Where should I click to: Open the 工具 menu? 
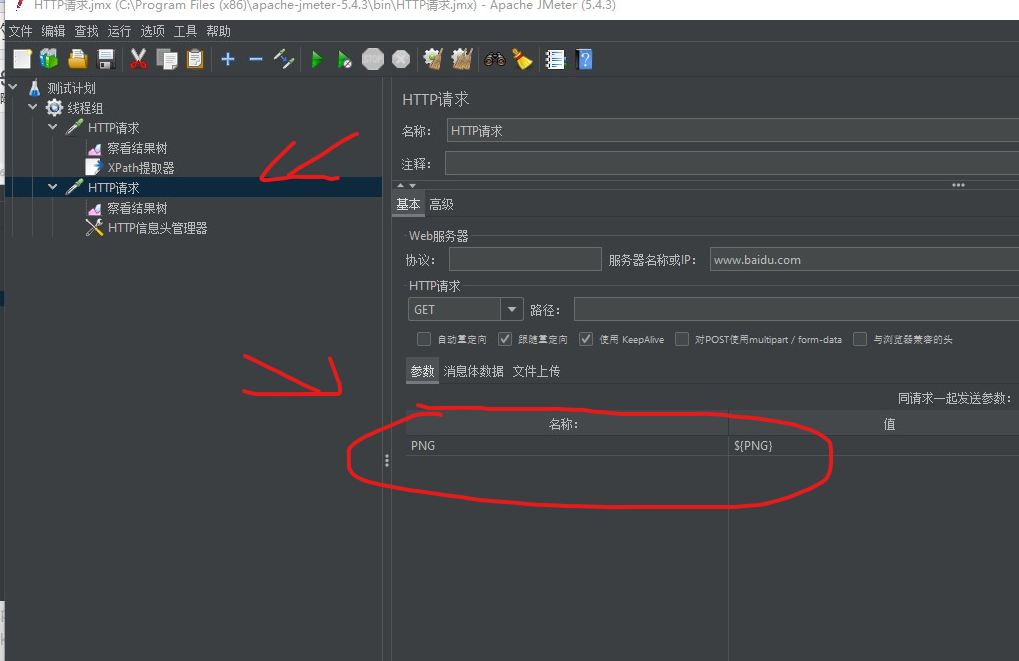185,31
